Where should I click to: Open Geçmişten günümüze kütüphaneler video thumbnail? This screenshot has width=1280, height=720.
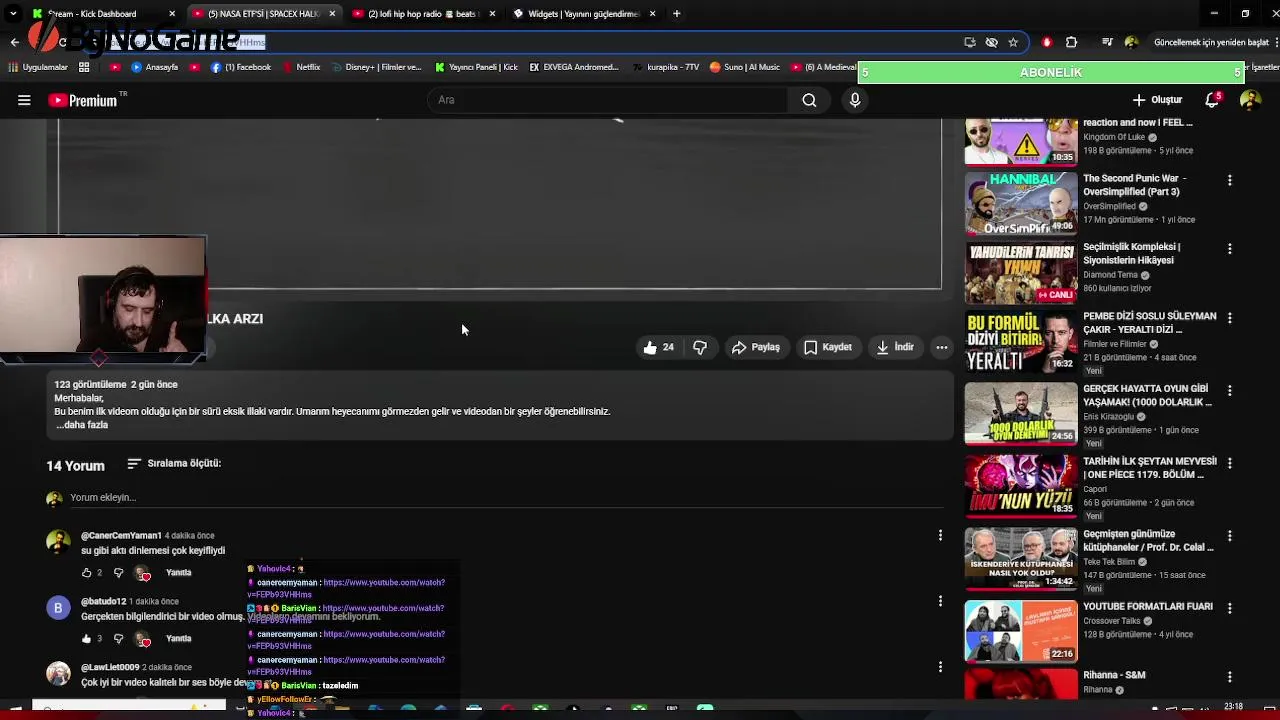1020,559
